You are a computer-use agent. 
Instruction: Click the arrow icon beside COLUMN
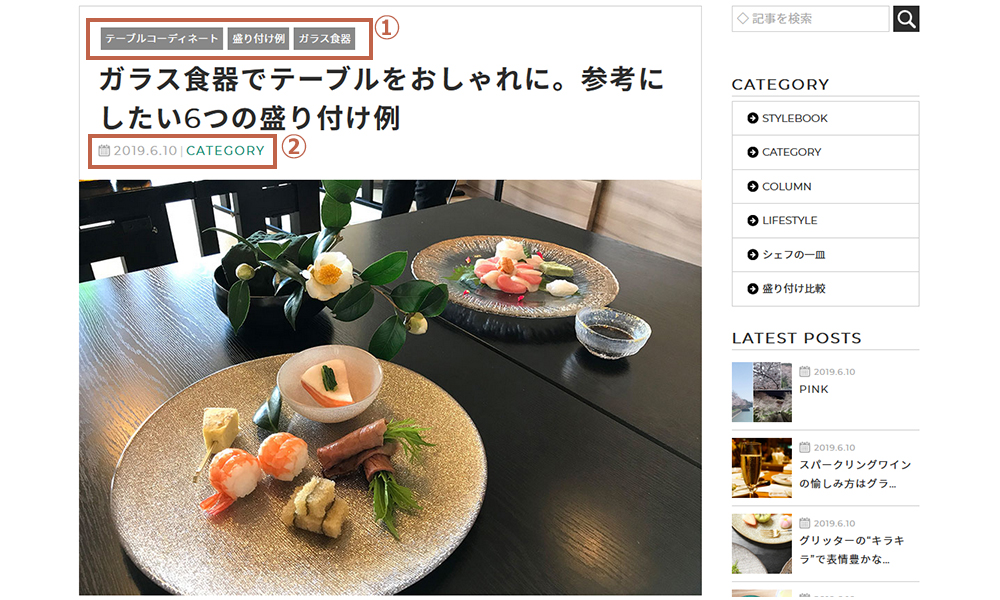pyautogui.click(x=753, y=186)
